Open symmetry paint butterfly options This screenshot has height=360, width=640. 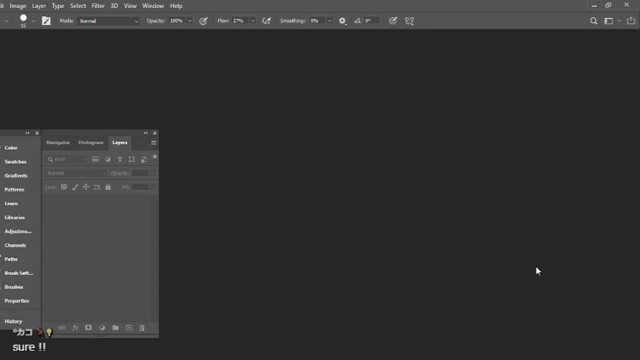409,21
